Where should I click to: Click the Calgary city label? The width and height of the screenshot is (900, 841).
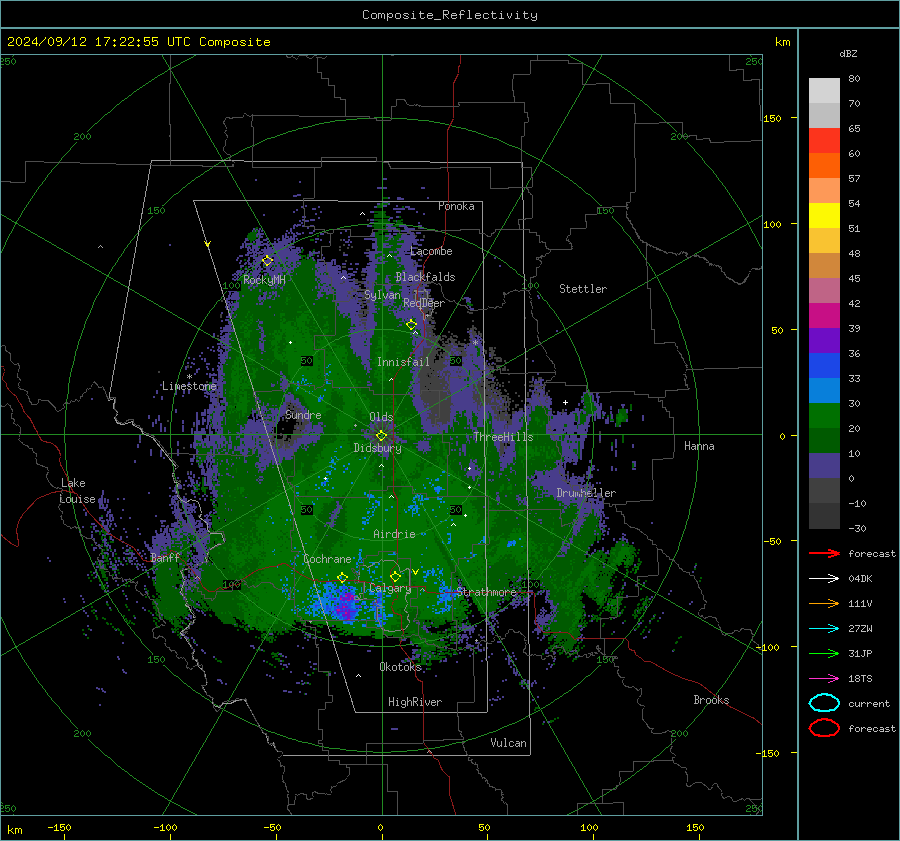pos(390,588)
